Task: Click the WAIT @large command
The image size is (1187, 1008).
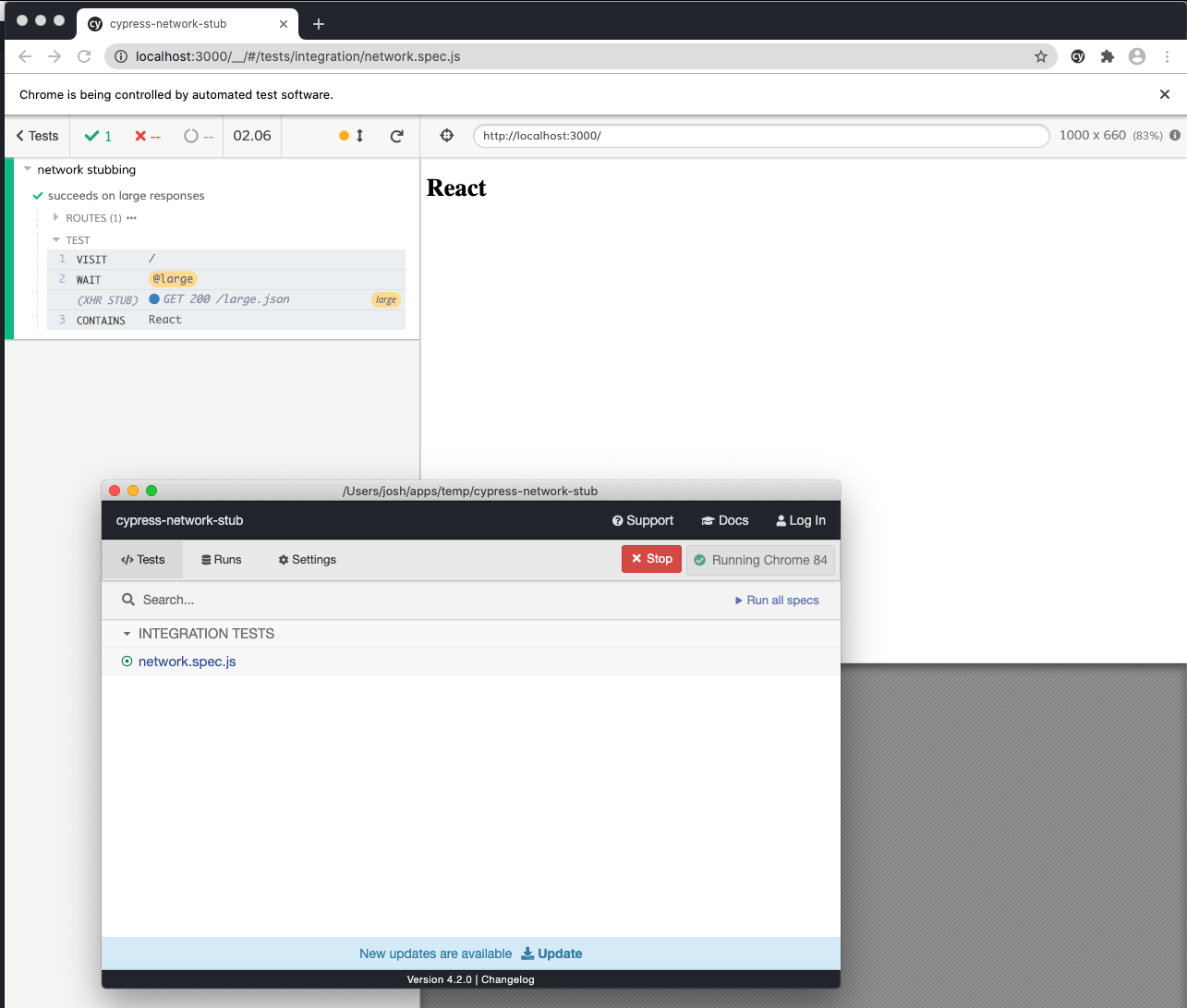Action: pos(226,279)
